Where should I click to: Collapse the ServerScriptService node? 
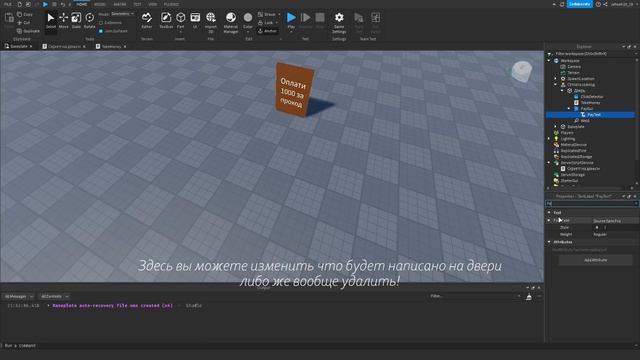(x=549, y=162)
